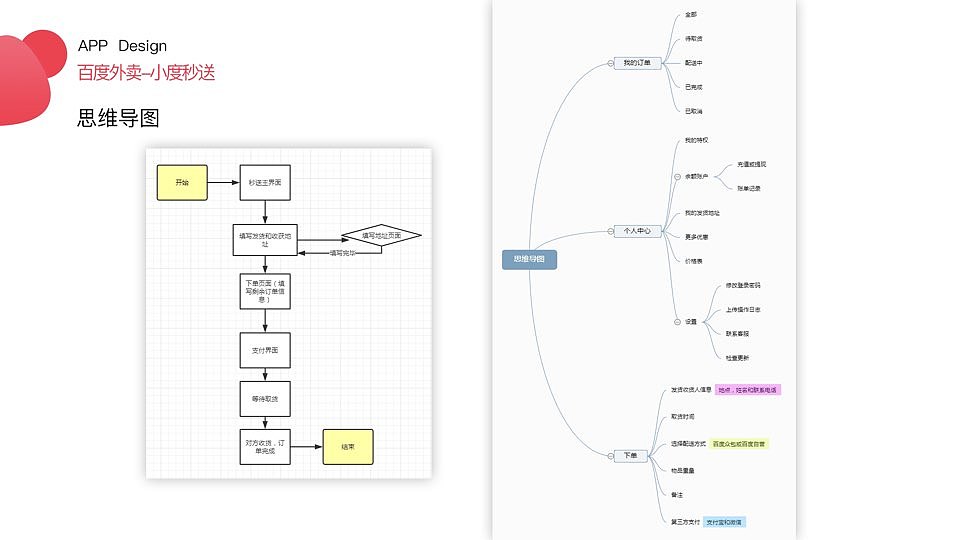Click the 配送中 leaf item
960x540 pixels.
click(694, 63)
